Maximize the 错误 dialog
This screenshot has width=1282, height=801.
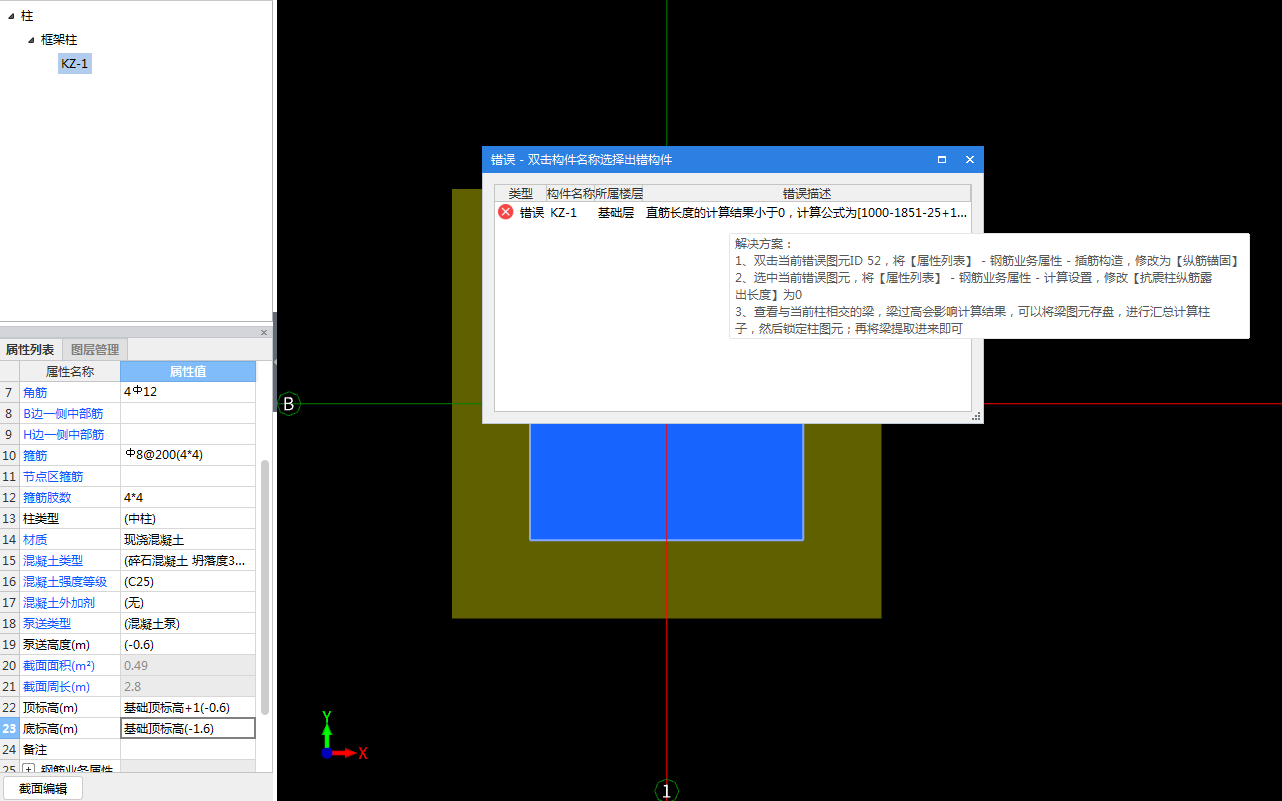pyautogui.click(x=942, y=160)
